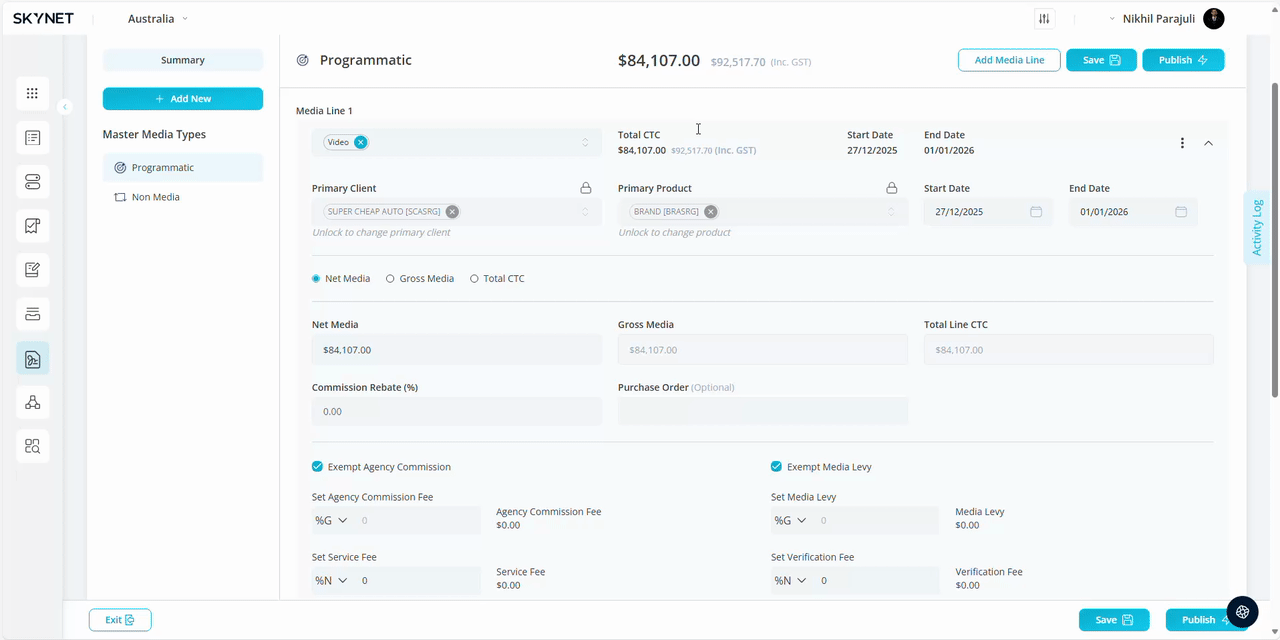Uncheck Exempt Media Levy checkbox
Image resolution: width=1280 pixels, height=640 pixels.
point(776,467)
